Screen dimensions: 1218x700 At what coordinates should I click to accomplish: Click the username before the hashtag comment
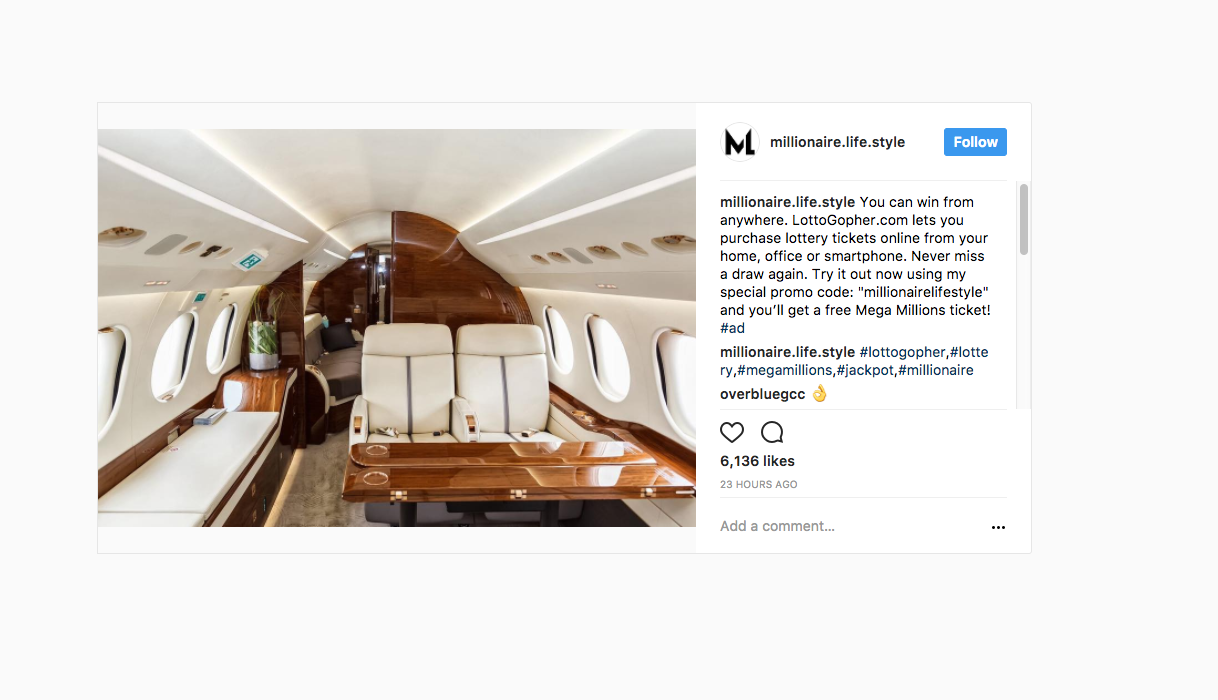tap(787, 352)
